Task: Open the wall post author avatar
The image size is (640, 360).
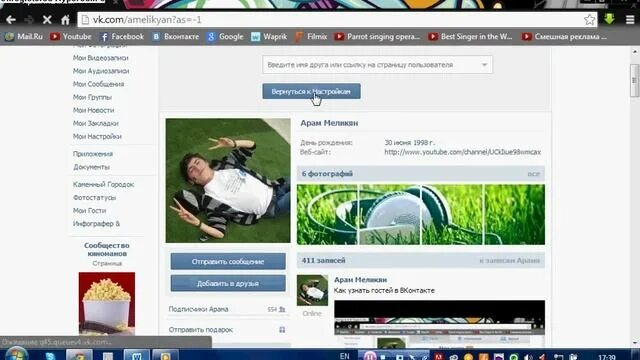Action: tap(312, 290)
